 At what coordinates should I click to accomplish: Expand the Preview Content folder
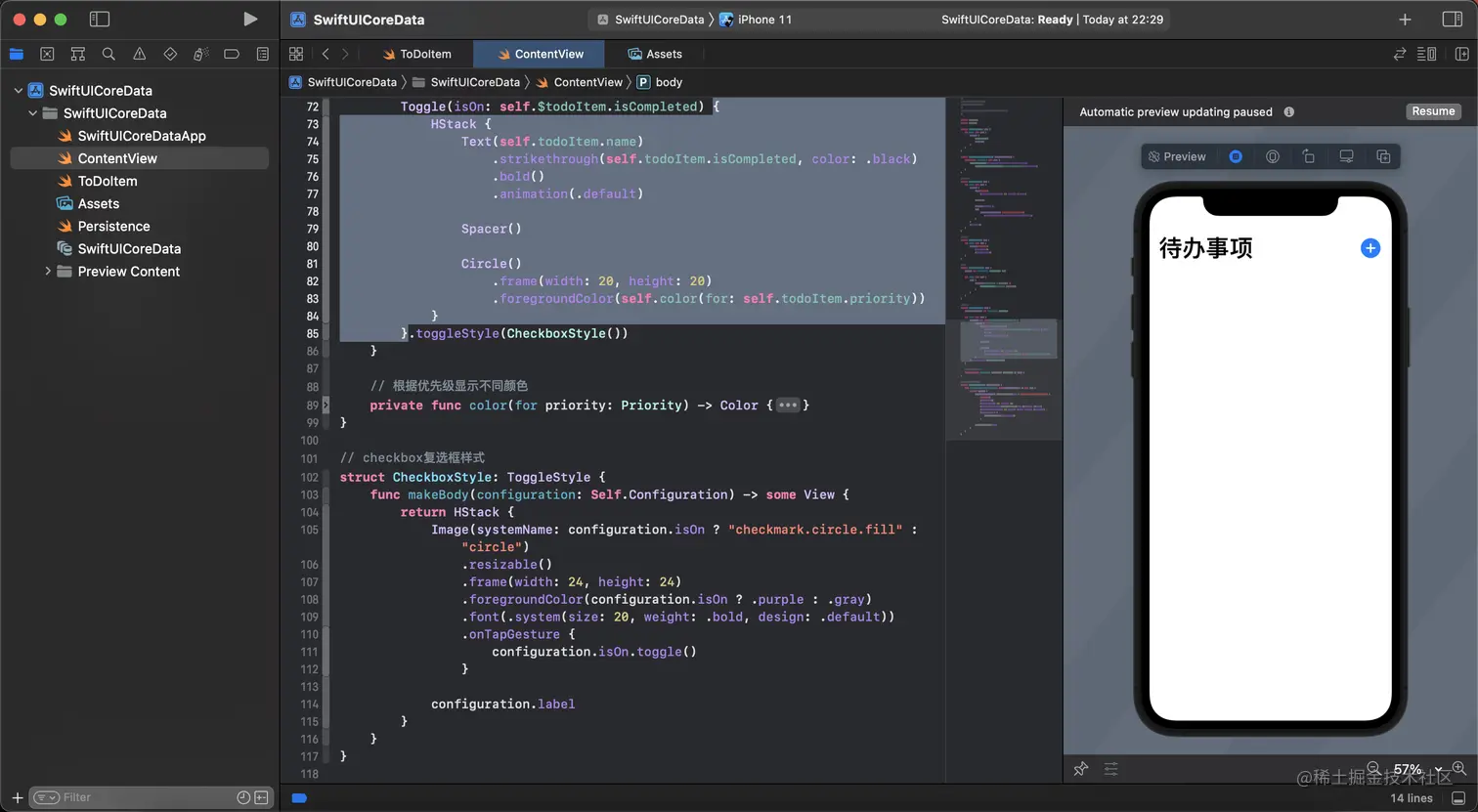[48, 272]
